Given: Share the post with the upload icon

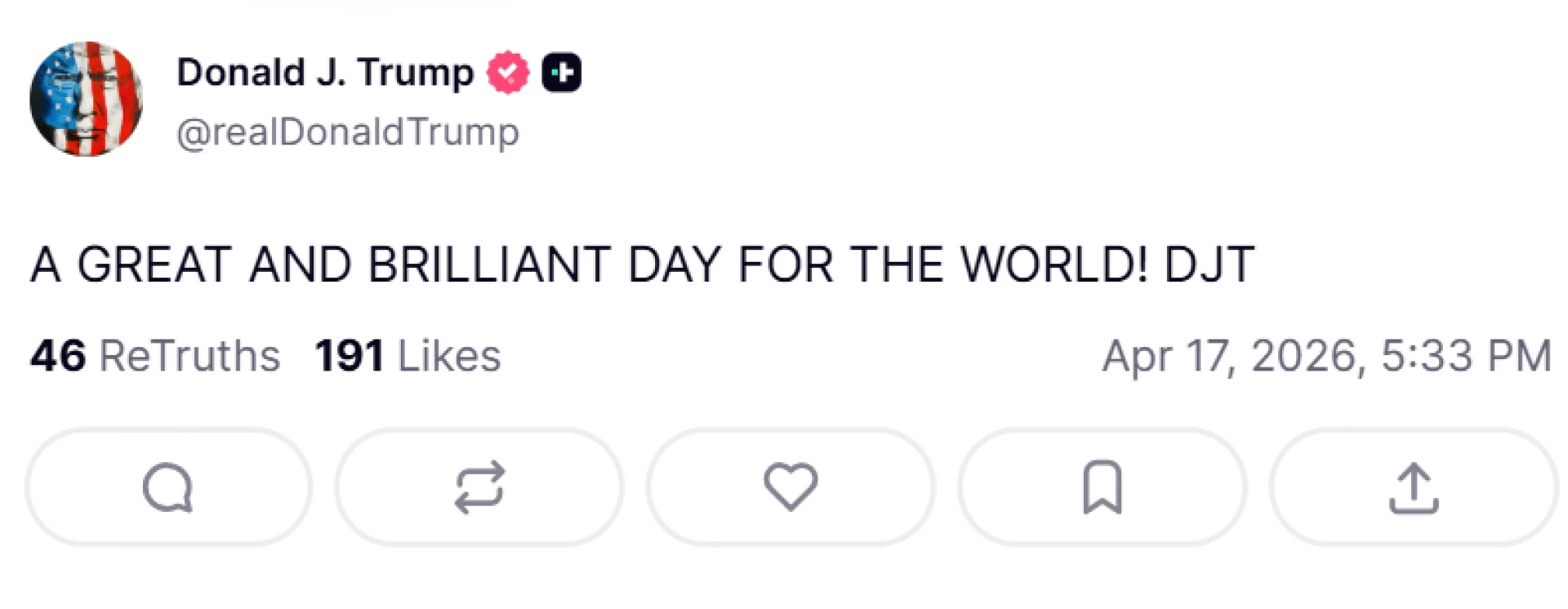Looking at the screenshot, I should point(1414,487).
